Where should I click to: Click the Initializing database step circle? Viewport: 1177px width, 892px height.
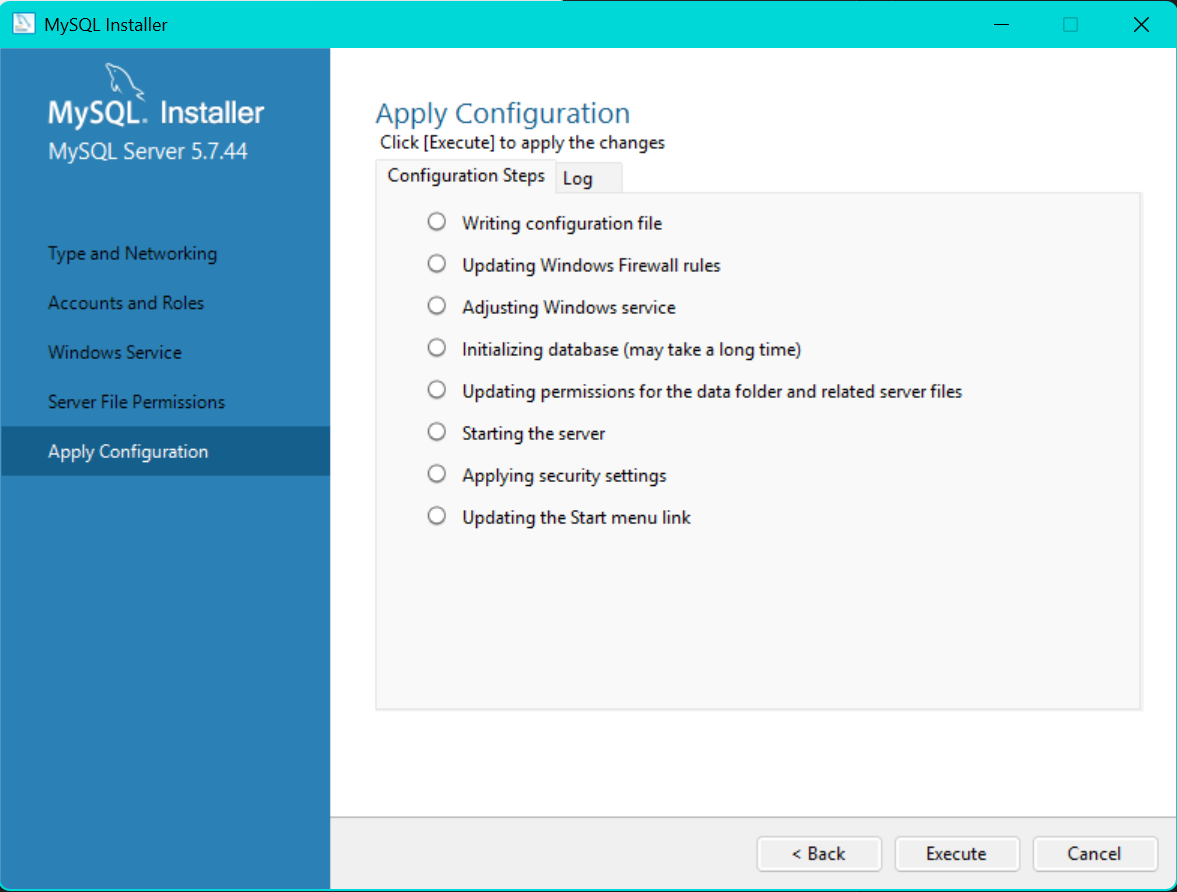click(x=437, y=348)
